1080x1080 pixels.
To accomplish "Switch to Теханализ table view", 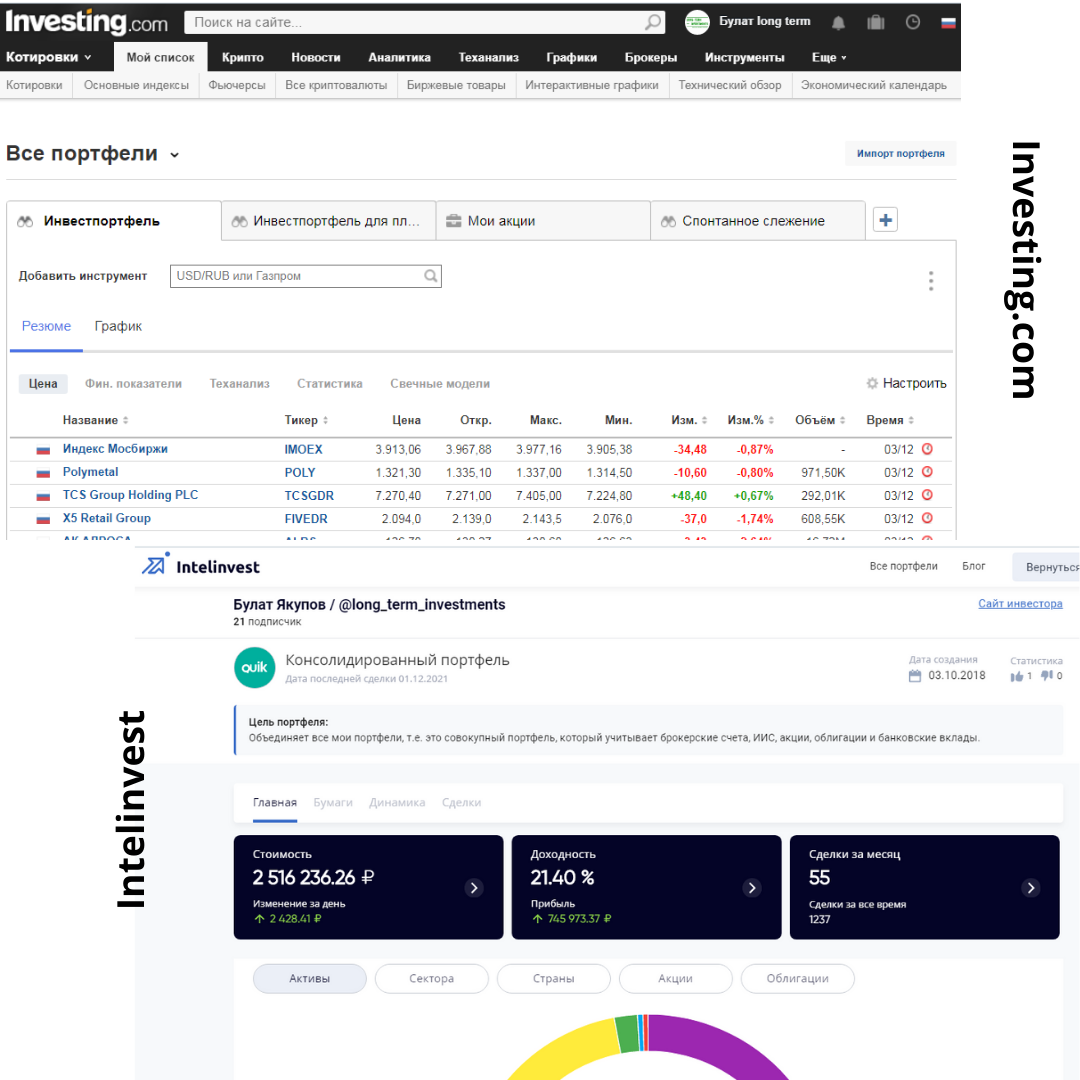I will (x=240, y=384).
